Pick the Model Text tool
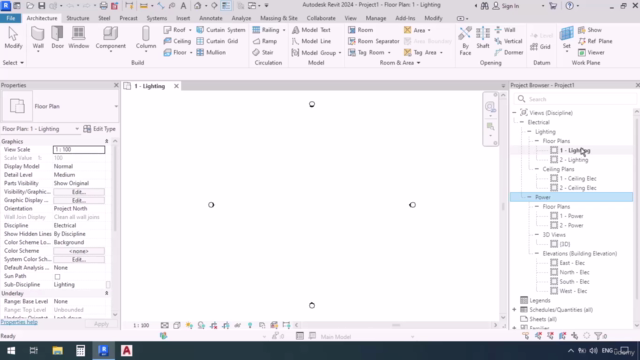 (311, 30)
